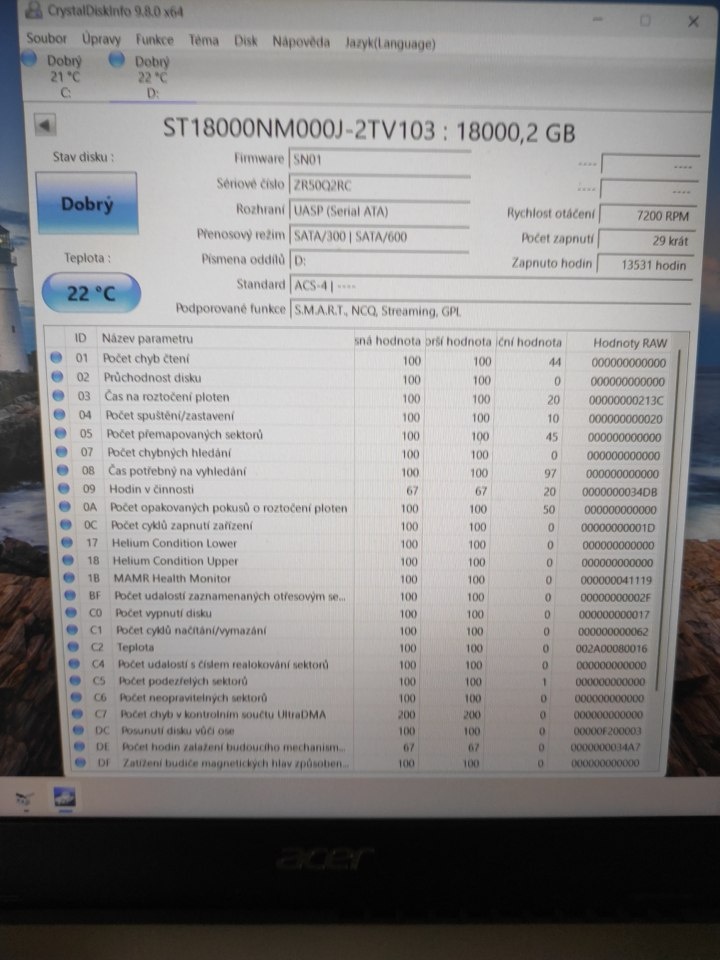The image size is (720, 960).
Task: Click the attribute list vertical scrollbar
Action: point(669,520)
